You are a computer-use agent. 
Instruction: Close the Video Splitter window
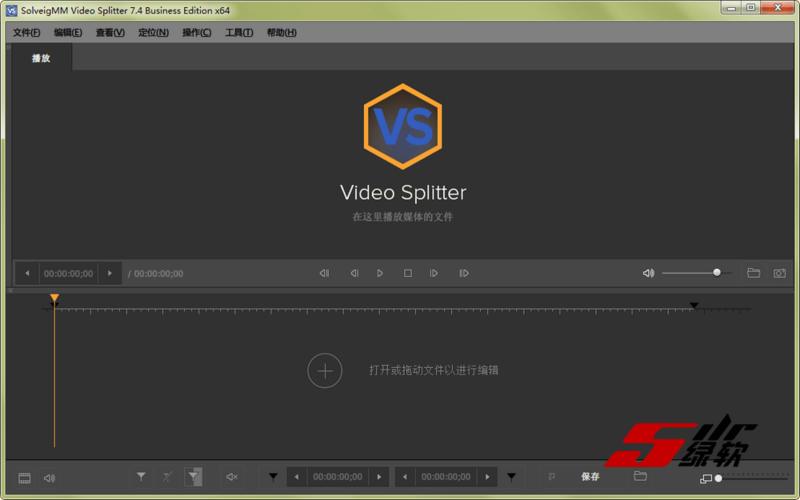778,8
